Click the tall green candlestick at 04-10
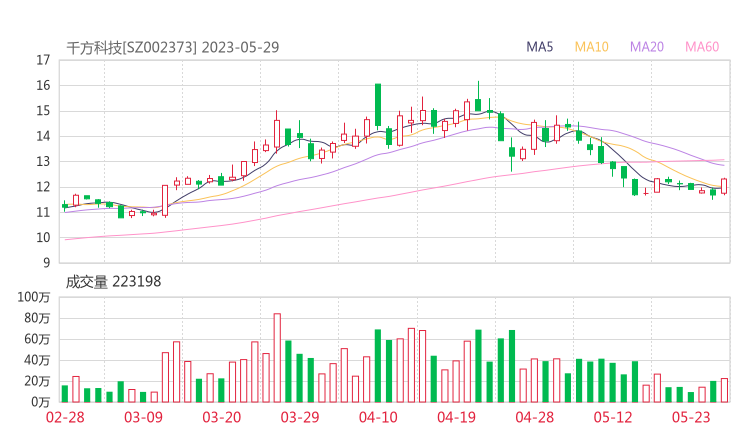 pos(378,105)
